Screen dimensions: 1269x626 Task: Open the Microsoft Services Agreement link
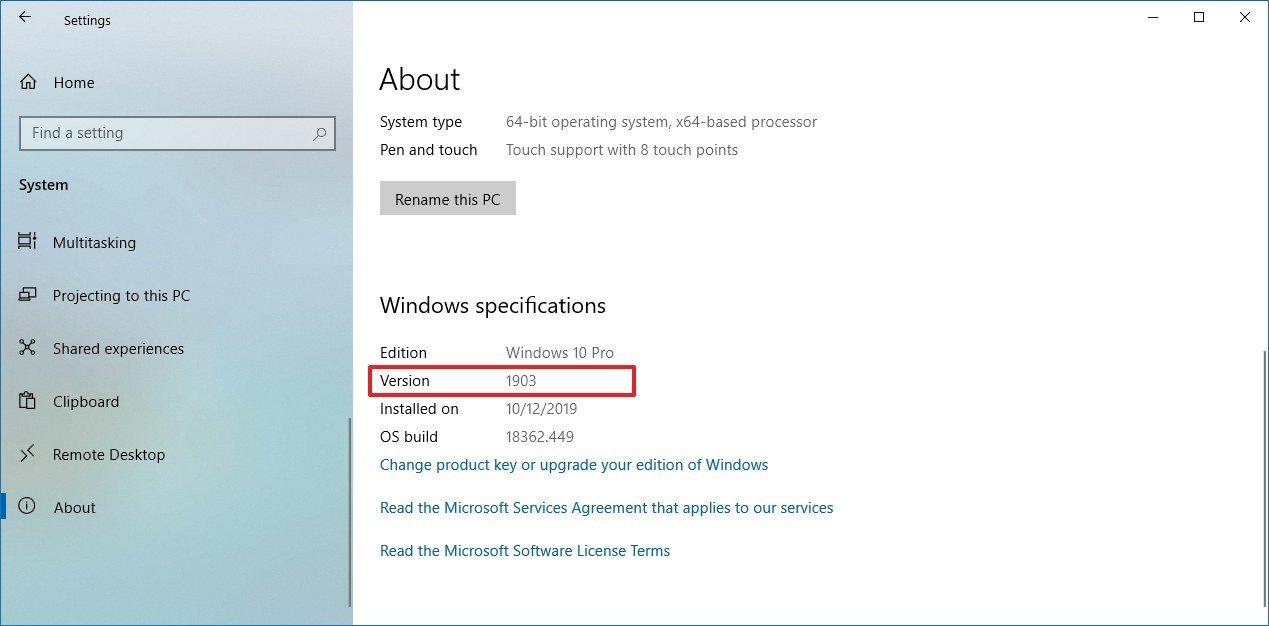pyautogui.click(x=606, y=507)
